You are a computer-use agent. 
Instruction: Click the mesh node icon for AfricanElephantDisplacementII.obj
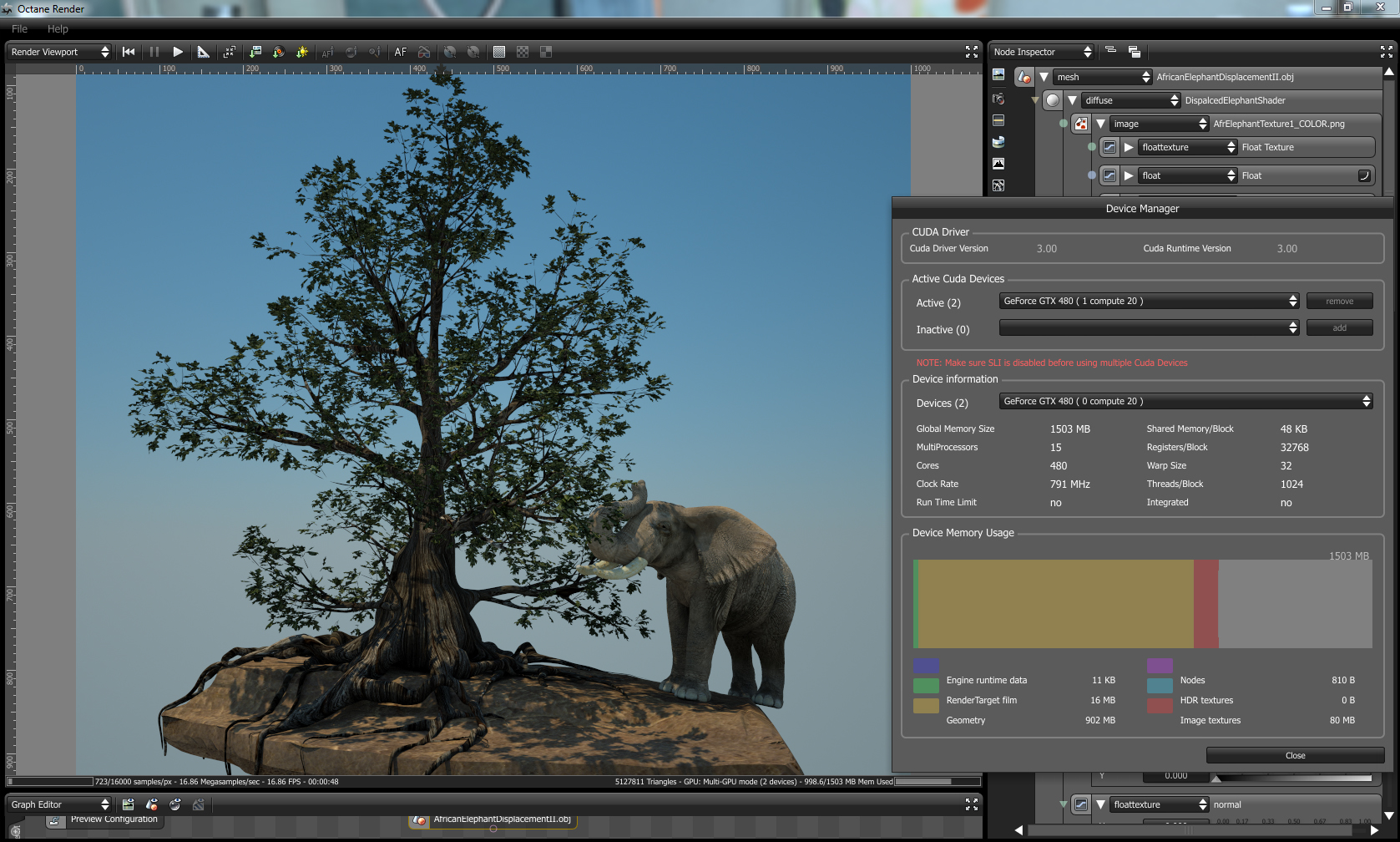click(1023, 77)
